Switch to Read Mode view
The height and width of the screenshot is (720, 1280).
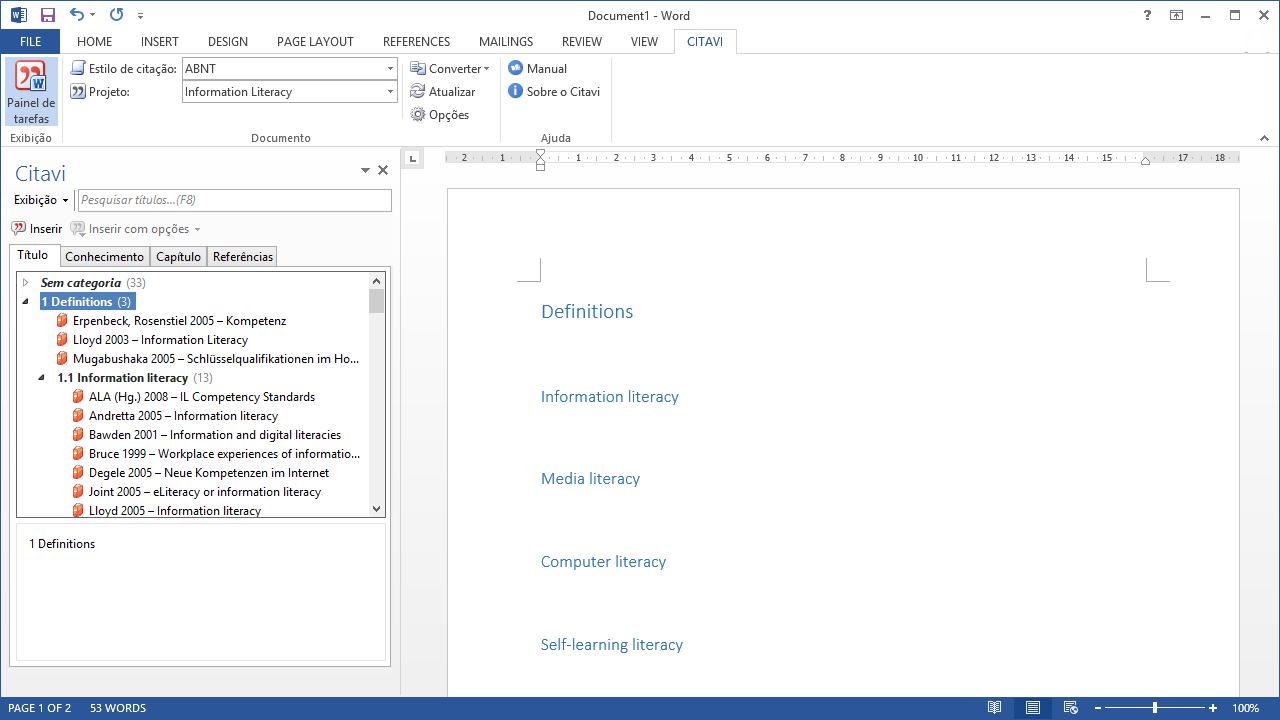point(994,708)
